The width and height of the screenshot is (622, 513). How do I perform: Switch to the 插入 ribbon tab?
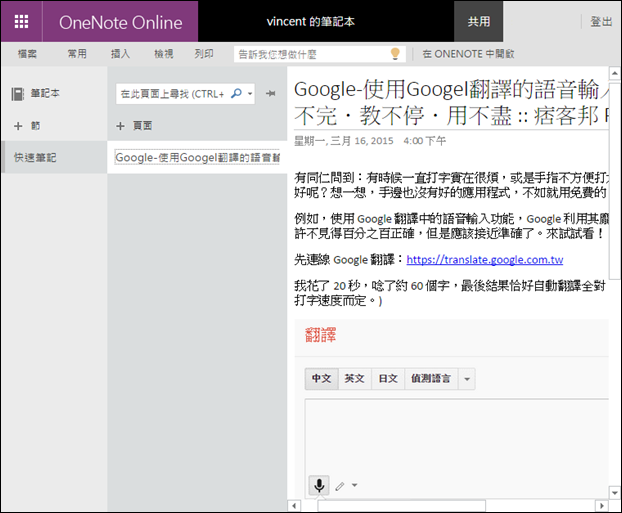(x=121, y=54)
